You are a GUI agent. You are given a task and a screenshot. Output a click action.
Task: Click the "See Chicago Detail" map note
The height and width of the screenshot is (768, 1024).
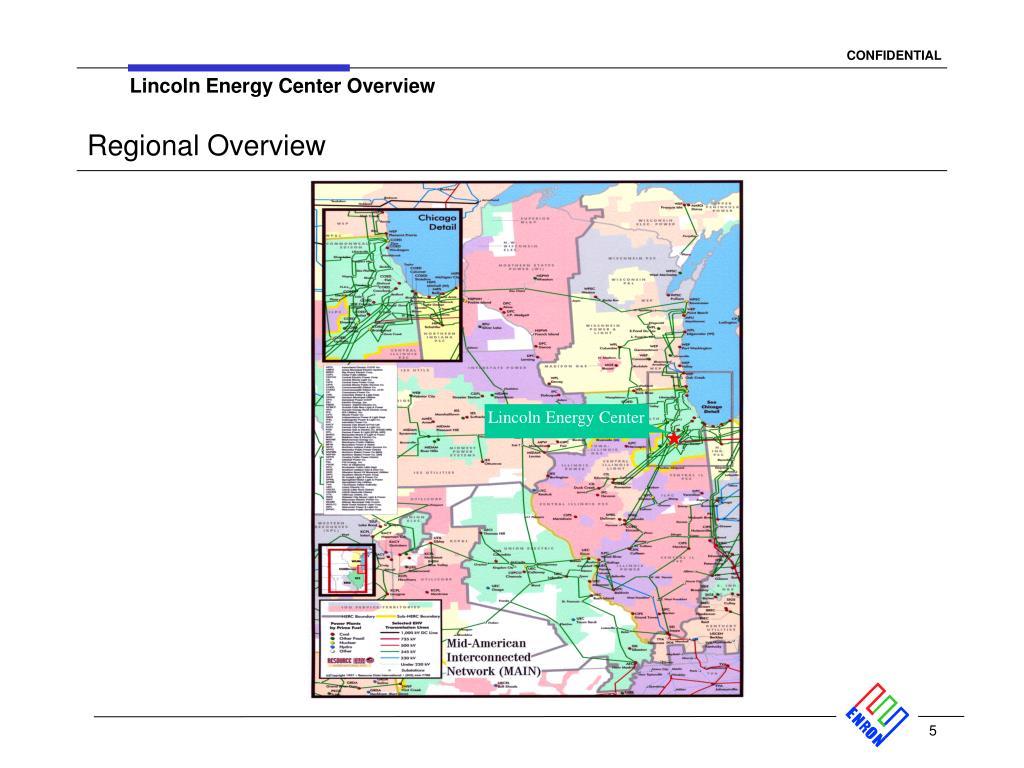coord(711,407)
